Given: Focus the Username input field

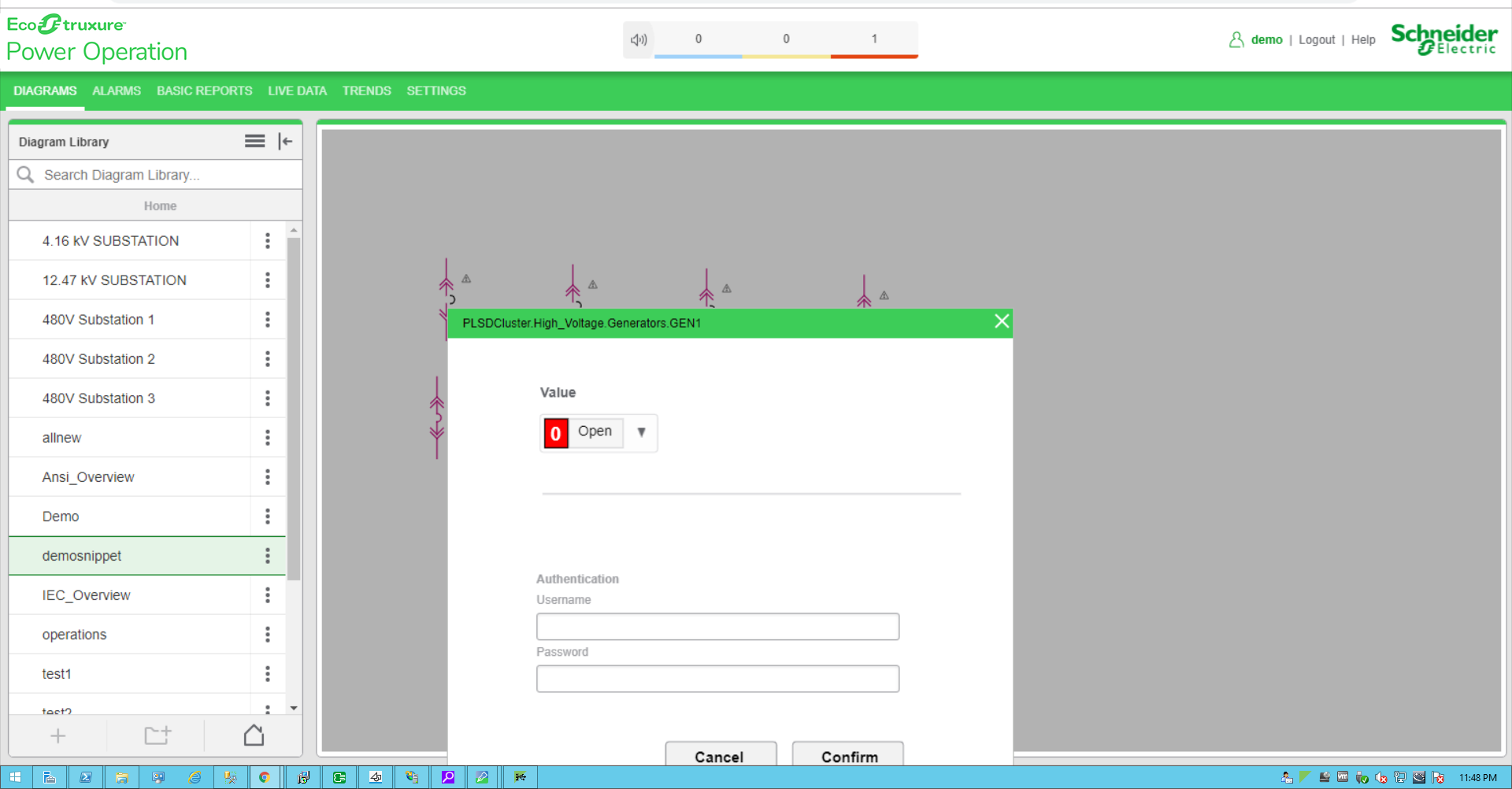Looking at the screenshot, I should tap(717, 627).
